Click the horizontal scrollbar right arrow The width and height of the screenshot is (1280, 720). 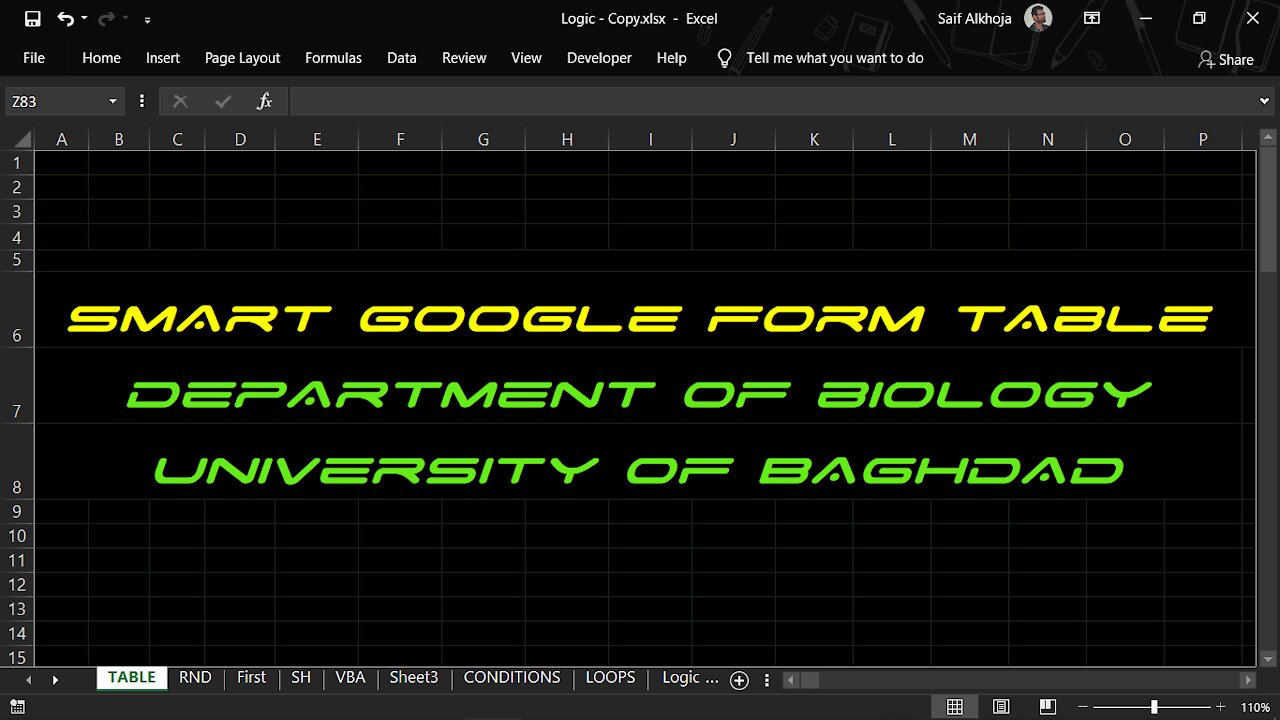coord(1247,680)
